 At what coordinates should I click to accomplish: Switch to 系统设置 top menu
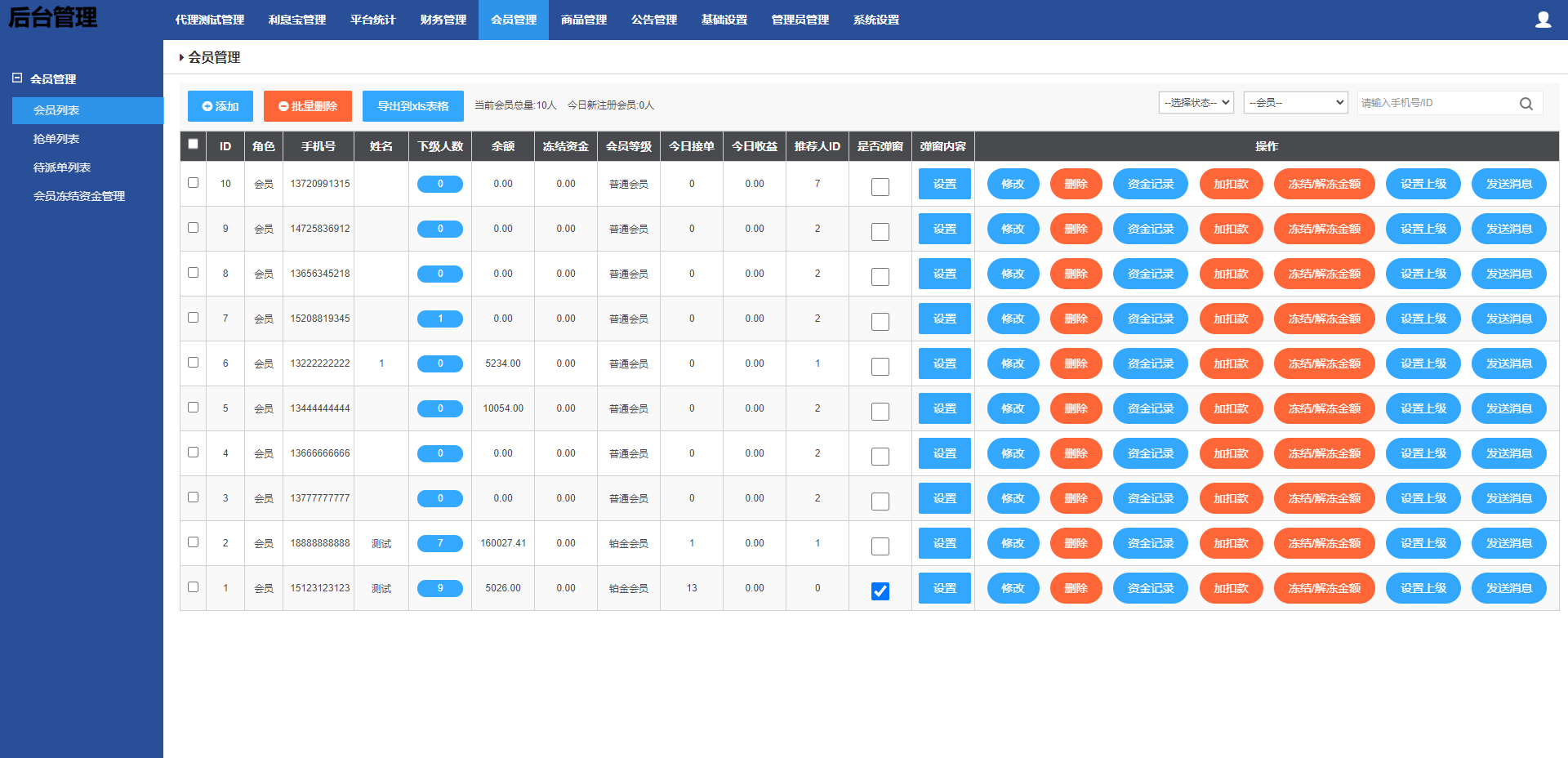[x=875, y=20]
